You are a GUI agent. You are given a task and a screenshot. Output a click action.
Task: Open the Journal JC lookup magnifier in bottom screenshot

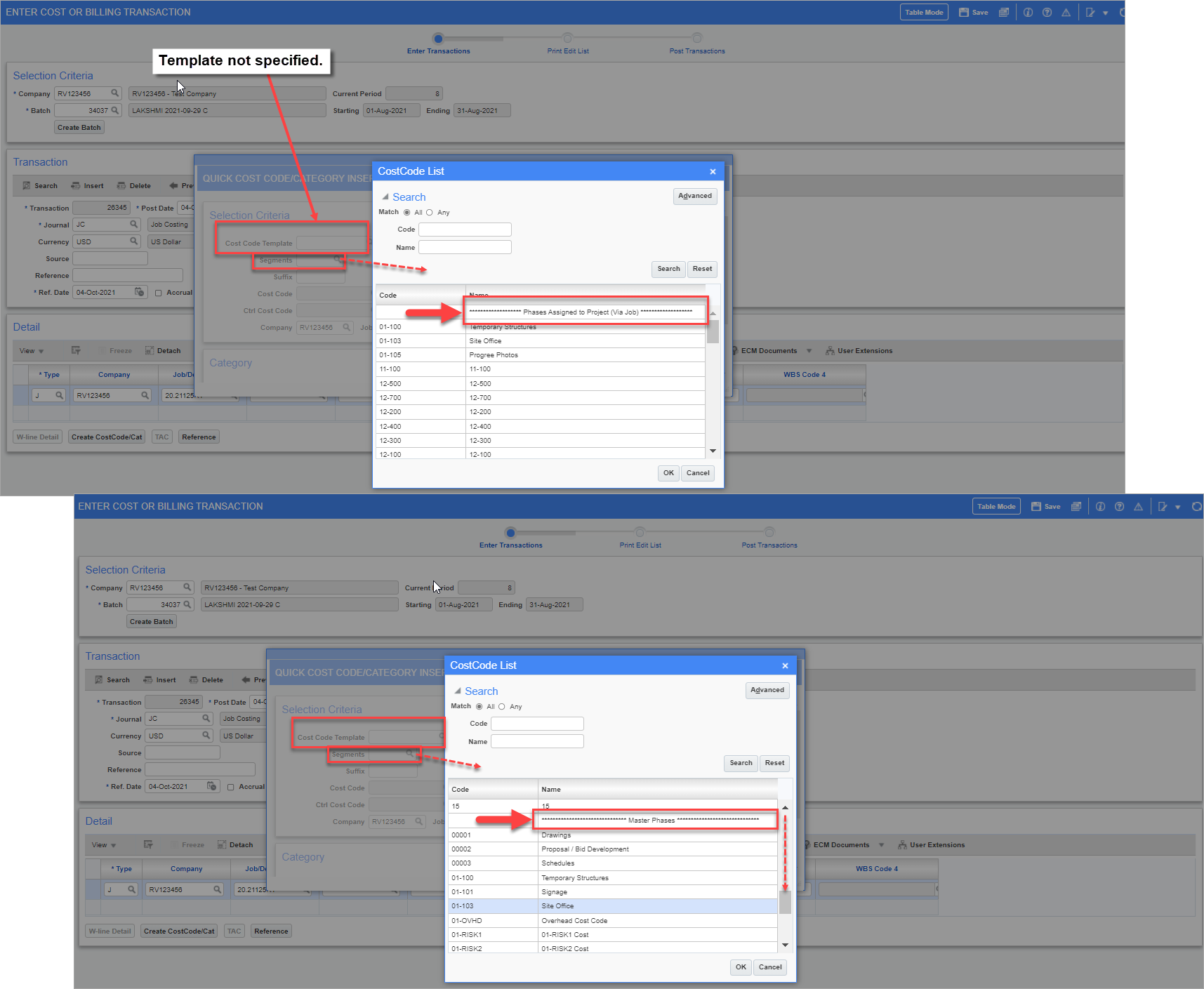(x=206, y=719)
